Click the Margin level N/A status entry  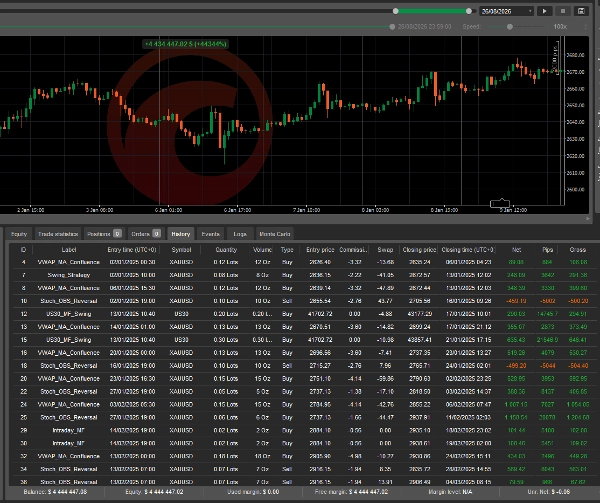click(450, 492)
